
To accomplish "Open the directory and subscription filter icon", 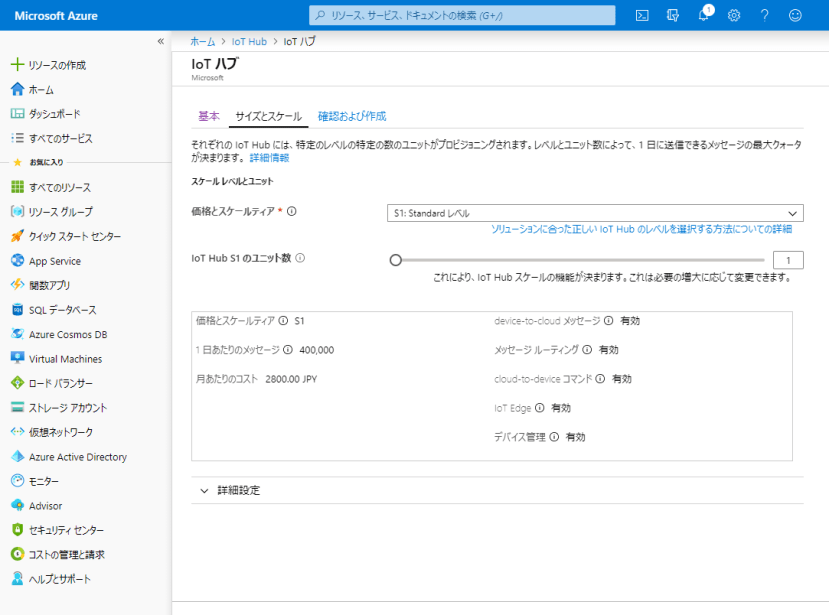I will tap(673, 15).
